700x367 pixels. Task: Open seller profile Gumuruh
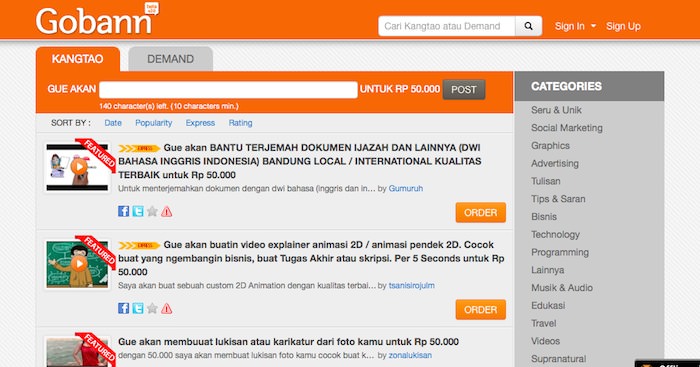[406, 188]
